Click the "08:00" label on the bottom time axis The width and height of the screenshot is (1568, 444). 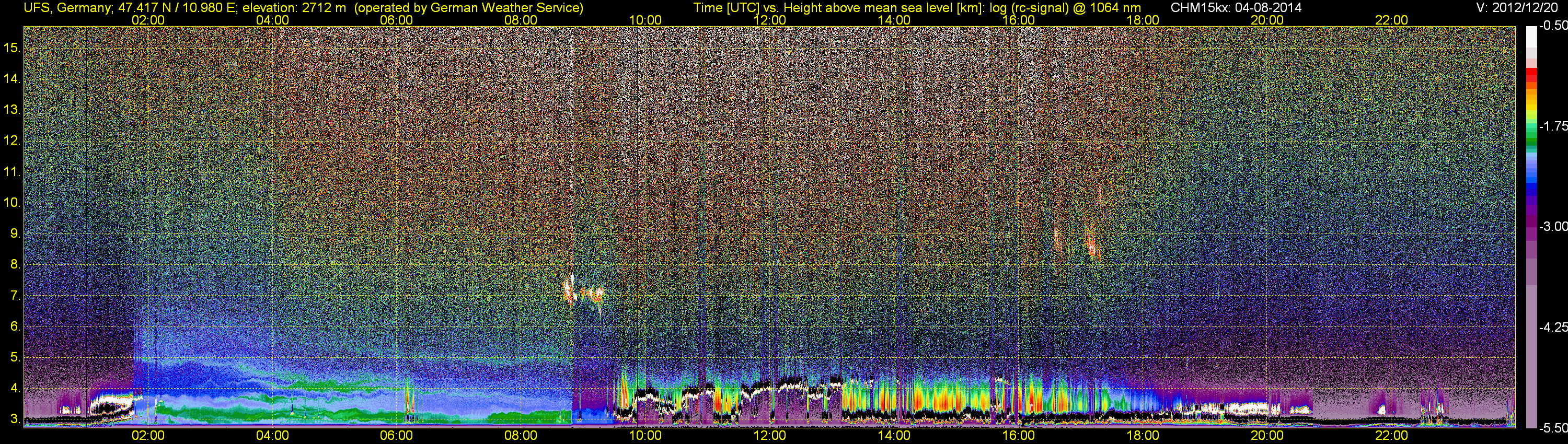tap(521, 436)
